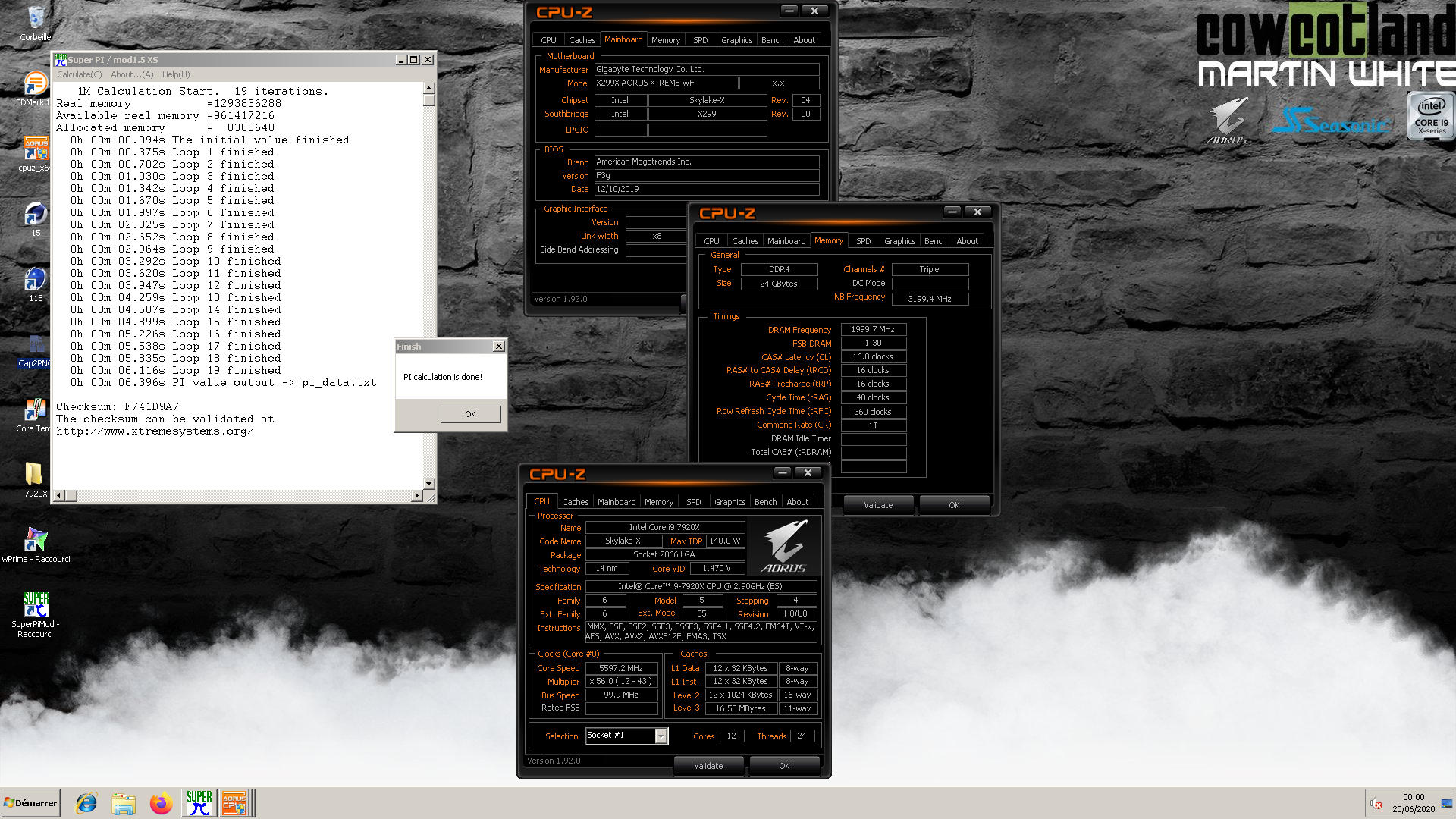Image resolution: width=1456 pixels, height=819 pixels.
Task: Open About tab in Memory CPU-Z window
Action: (x=967, y=241)
